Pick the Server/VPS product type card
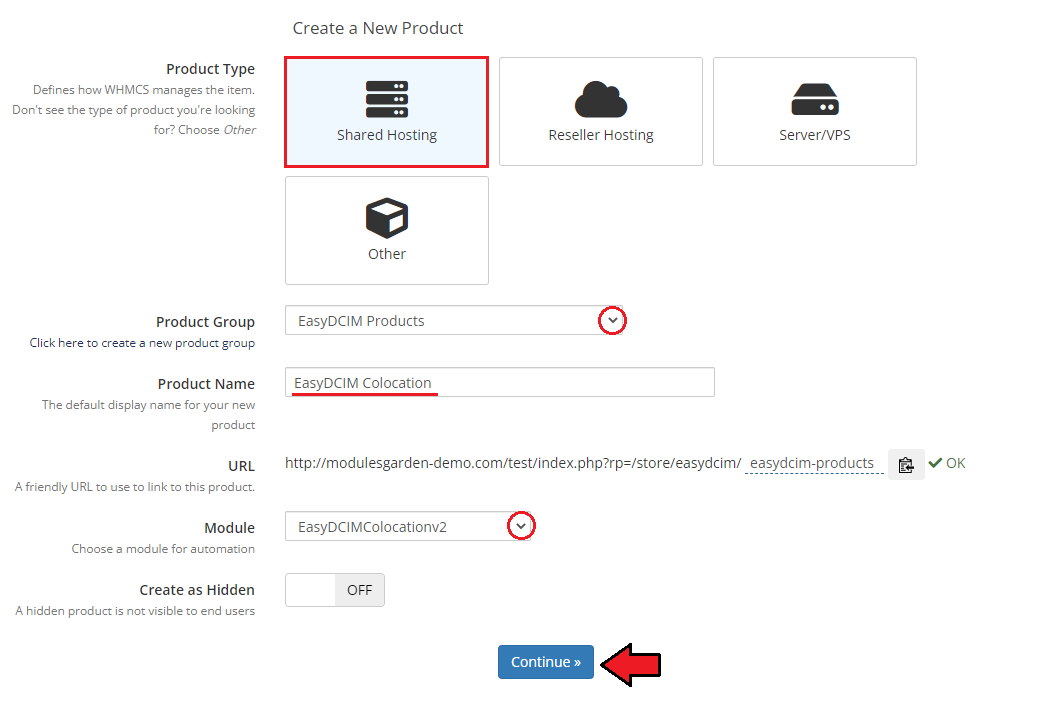Image resolution: width=1060 pixels, height=704 pixels. 815,112
